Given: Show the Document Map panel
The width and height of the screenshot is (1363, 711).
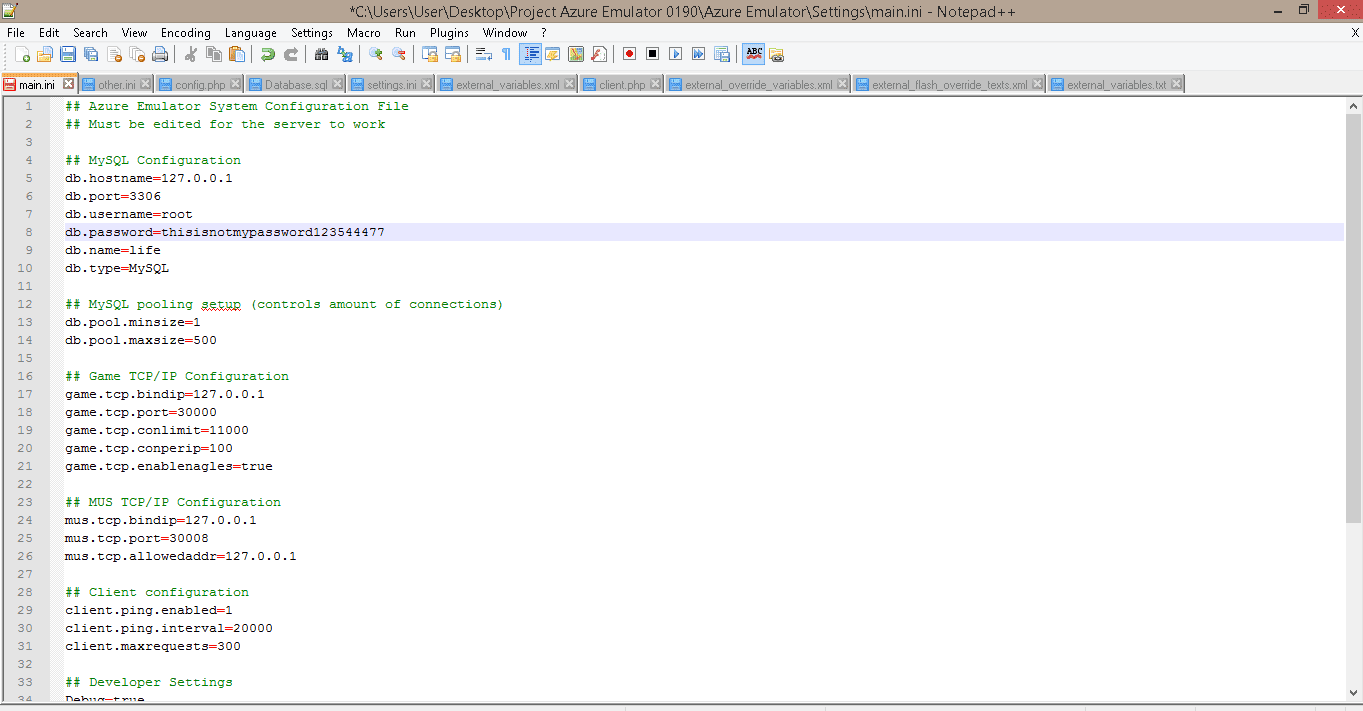Looking at the screenshot, I should (x=576, y=54).
